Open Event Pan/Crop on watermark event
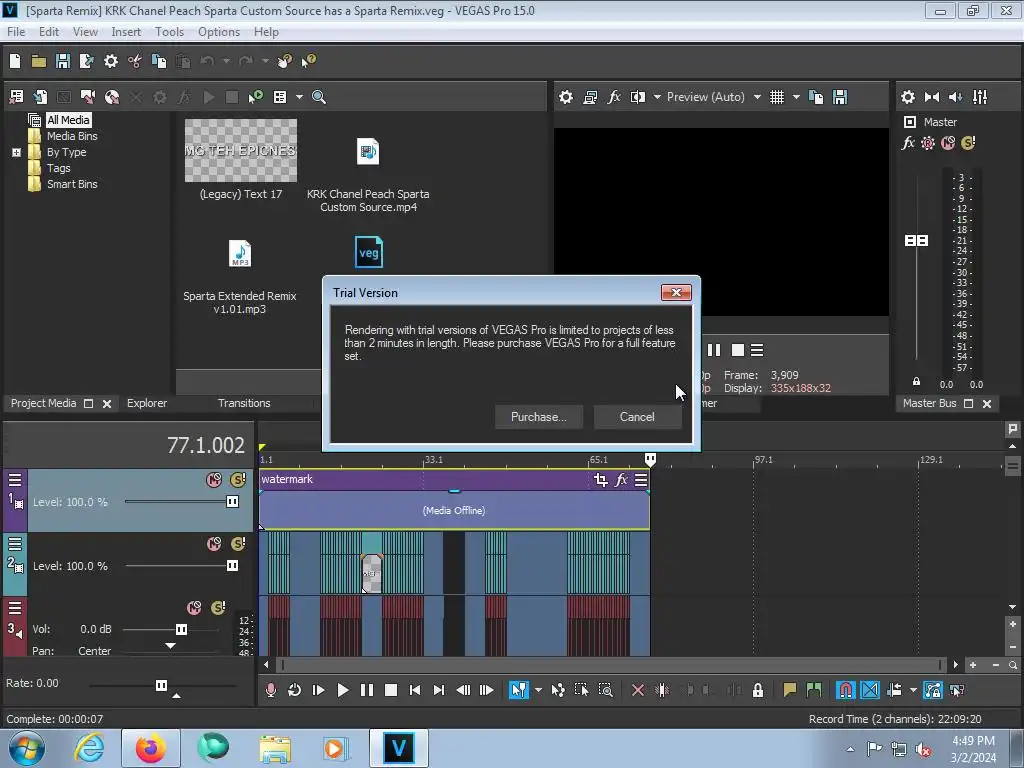 601,480
